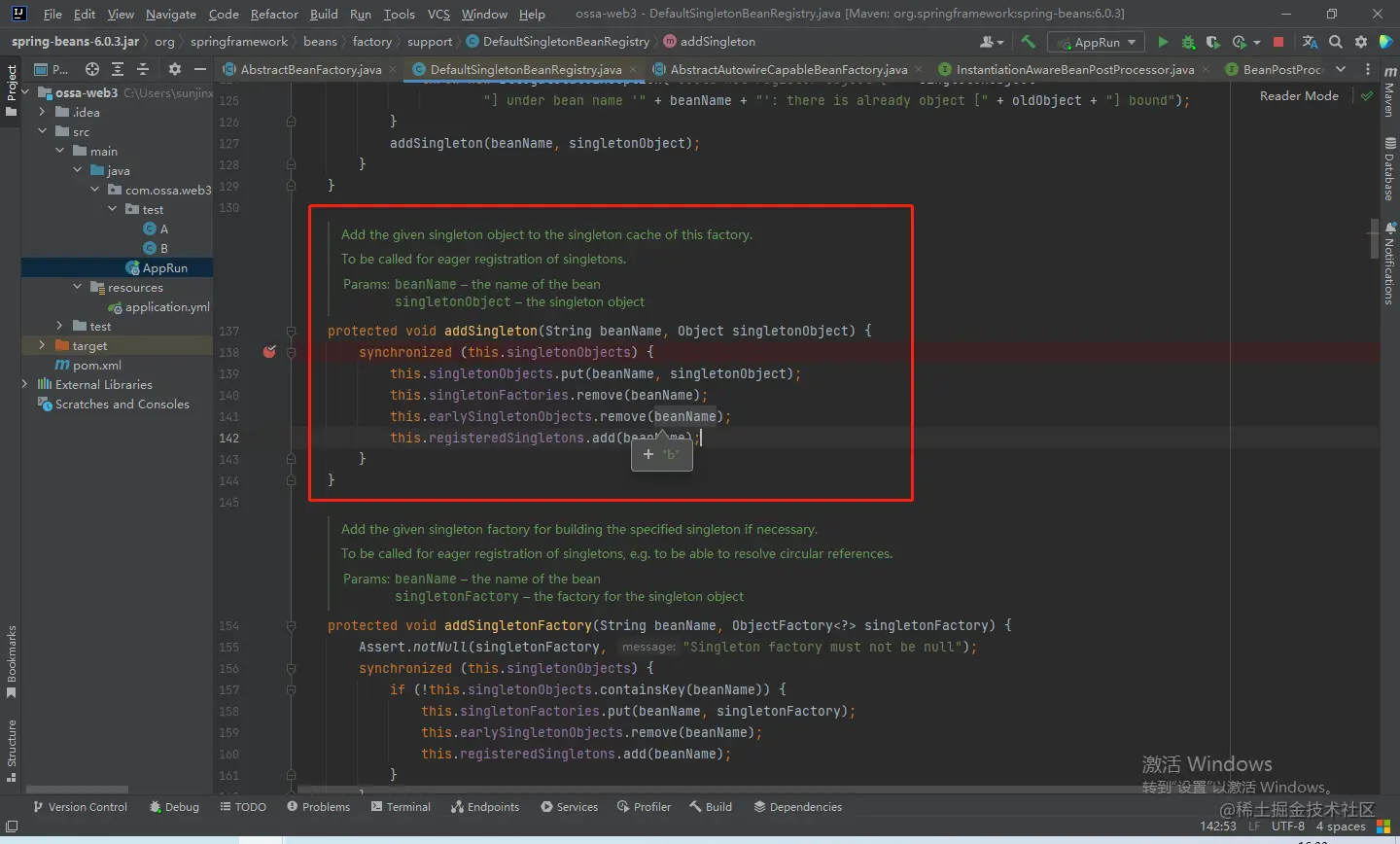Collapse the ossa-web3 project root
The width and height of the screenshot is (1400, 844).
click(x=27, y=92)
